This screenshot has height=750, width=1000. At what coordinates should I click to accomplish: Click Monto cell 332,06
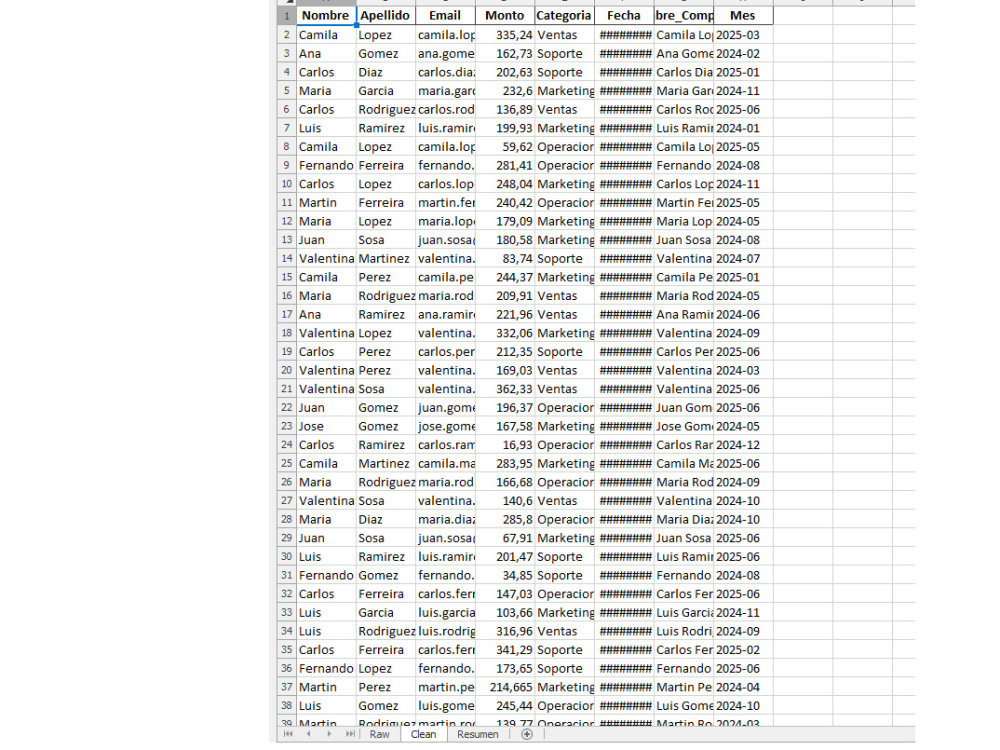pyautogui.click(x=504, y=333)
